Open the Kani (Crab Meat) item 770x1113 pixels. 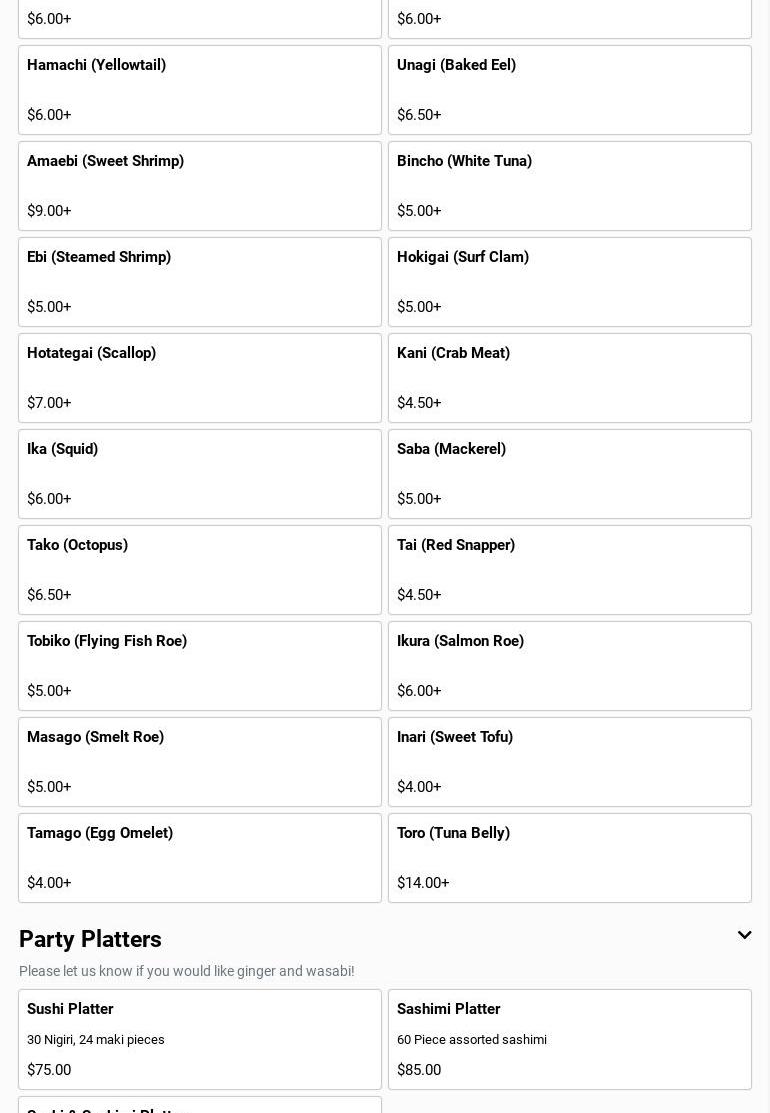click(x=569, y=378)
